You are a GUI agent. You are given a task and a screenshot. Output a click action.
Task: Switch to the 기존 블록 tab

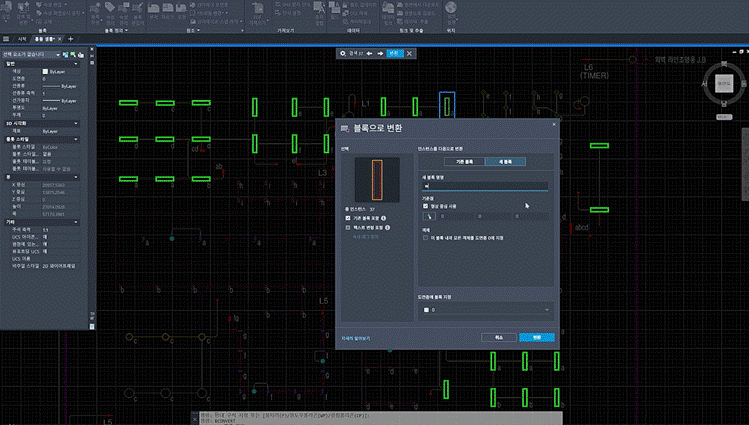point(464,162)
